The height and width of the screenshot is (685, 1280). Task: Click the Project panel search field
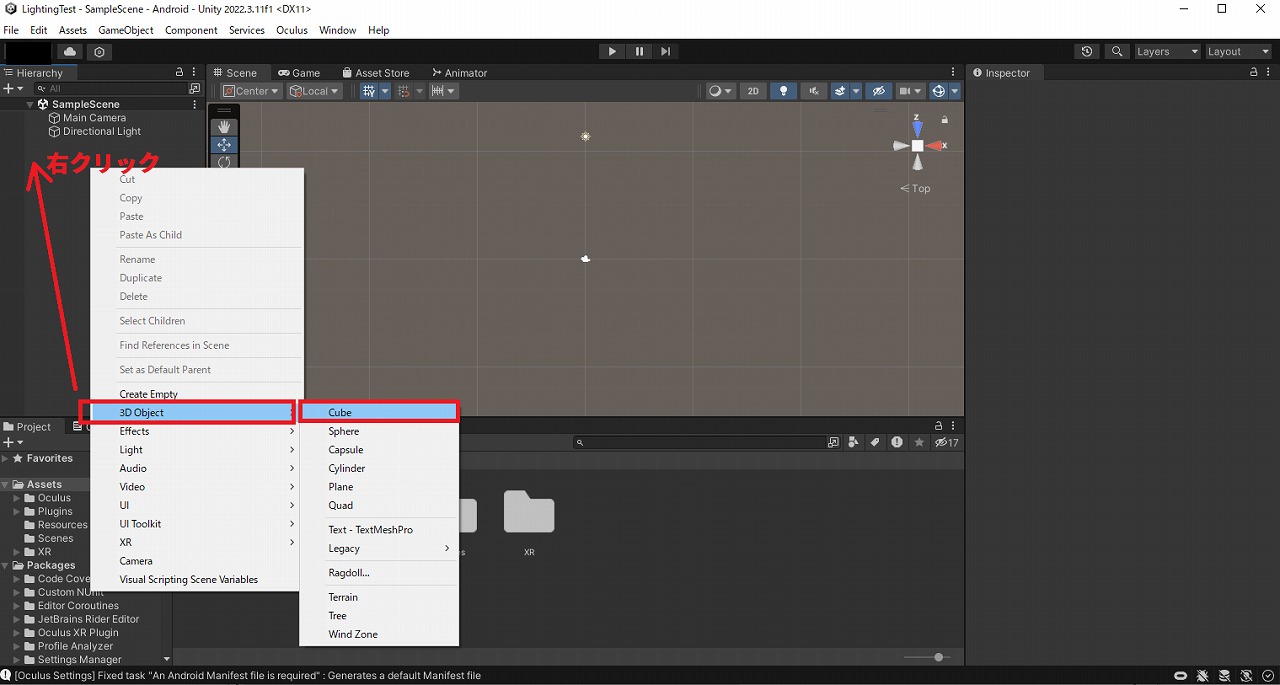pyautogui.click(x=700, y=442)
